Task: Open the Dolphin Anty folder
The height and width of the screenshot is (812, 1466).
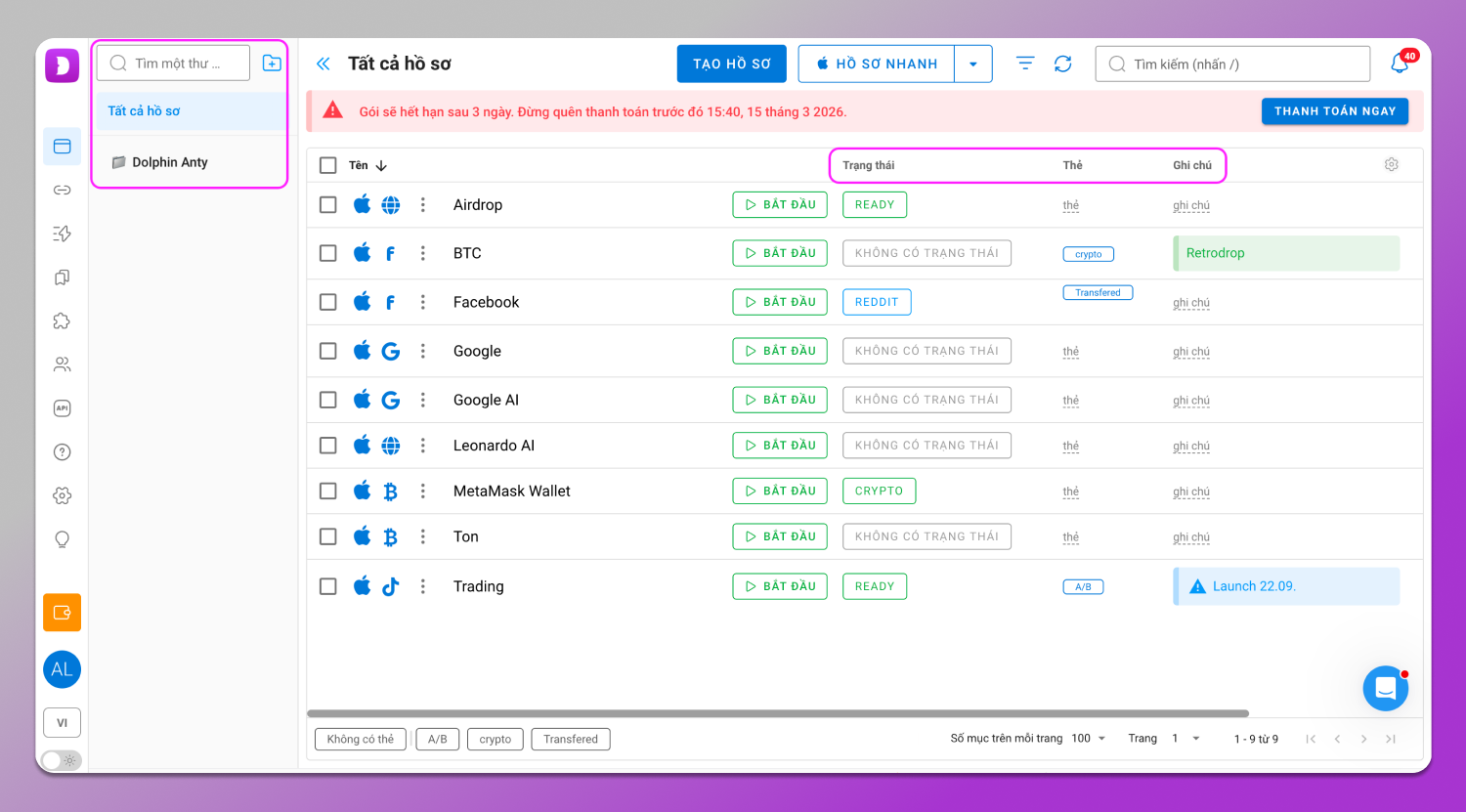Action: (169, 162)
